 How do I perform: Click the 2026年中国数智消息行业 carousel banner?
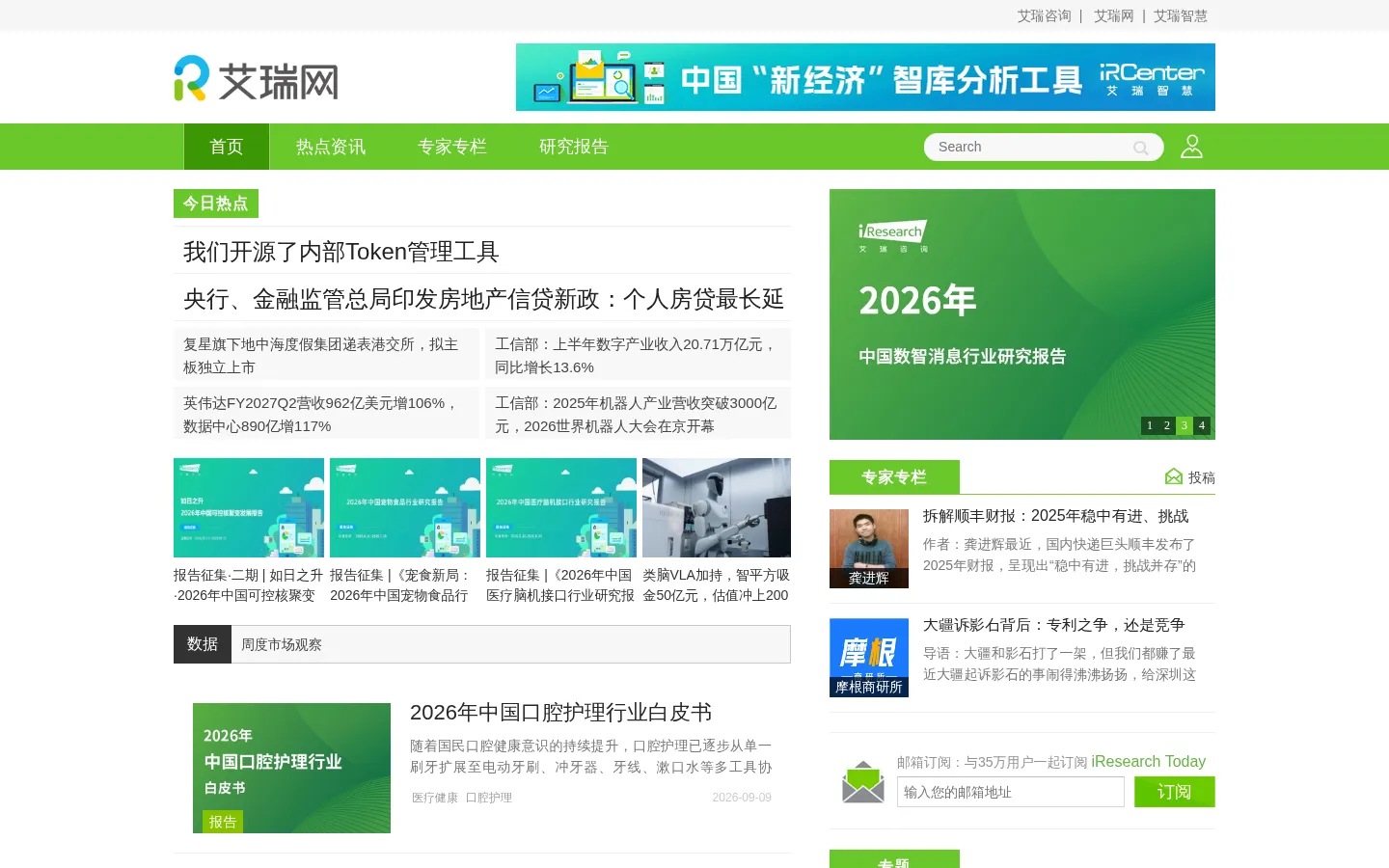click(x=1022, y=314)
